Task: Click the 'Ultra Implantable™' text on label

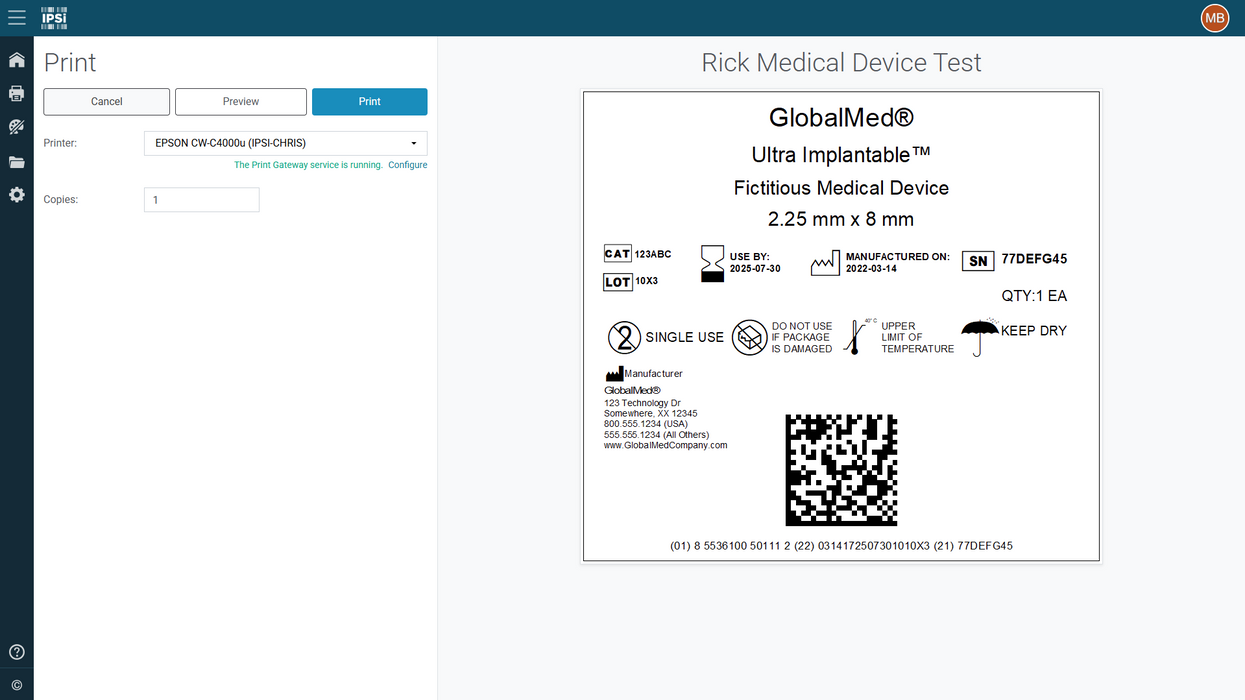Action: coord(841,154)
